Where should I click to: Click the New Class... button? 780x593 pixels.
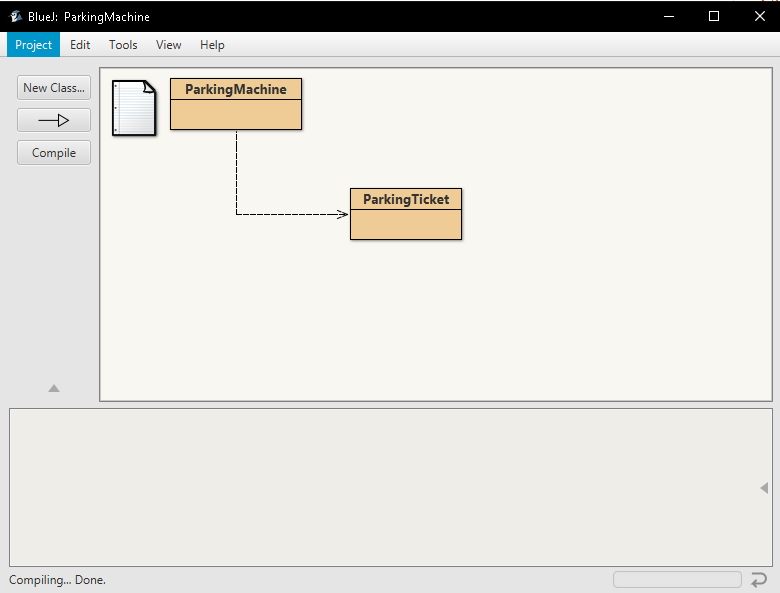click(x=54, y=88)
